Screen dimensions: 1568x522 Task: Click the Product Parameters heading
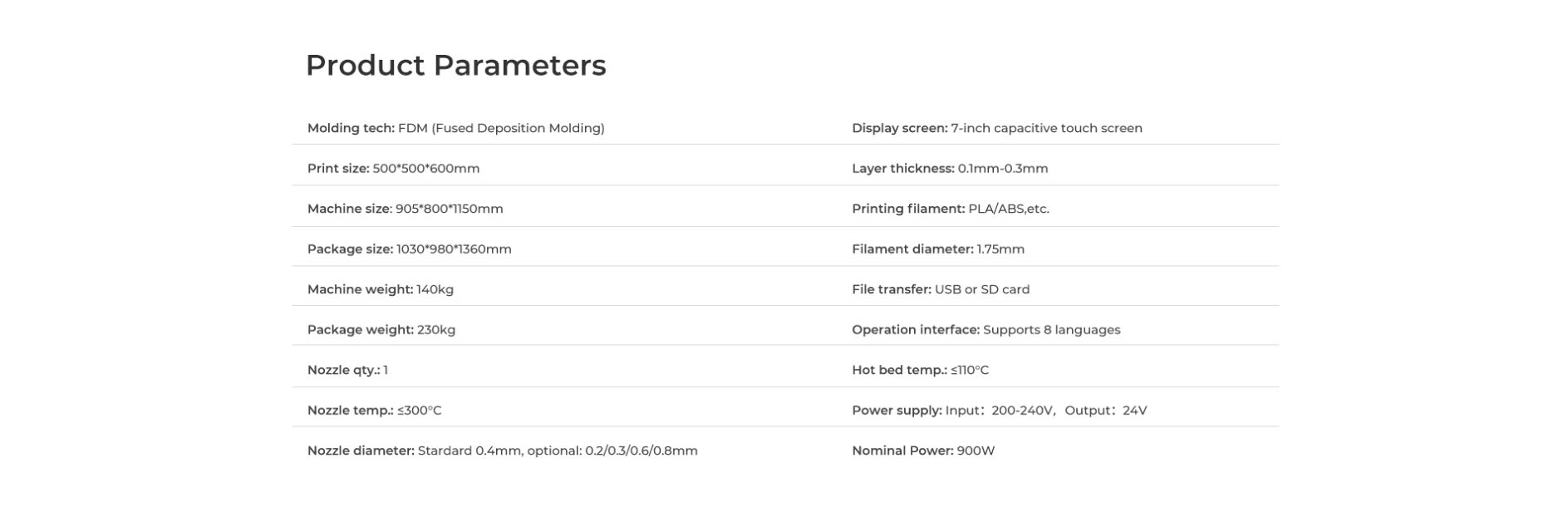(x=455, y=65)
